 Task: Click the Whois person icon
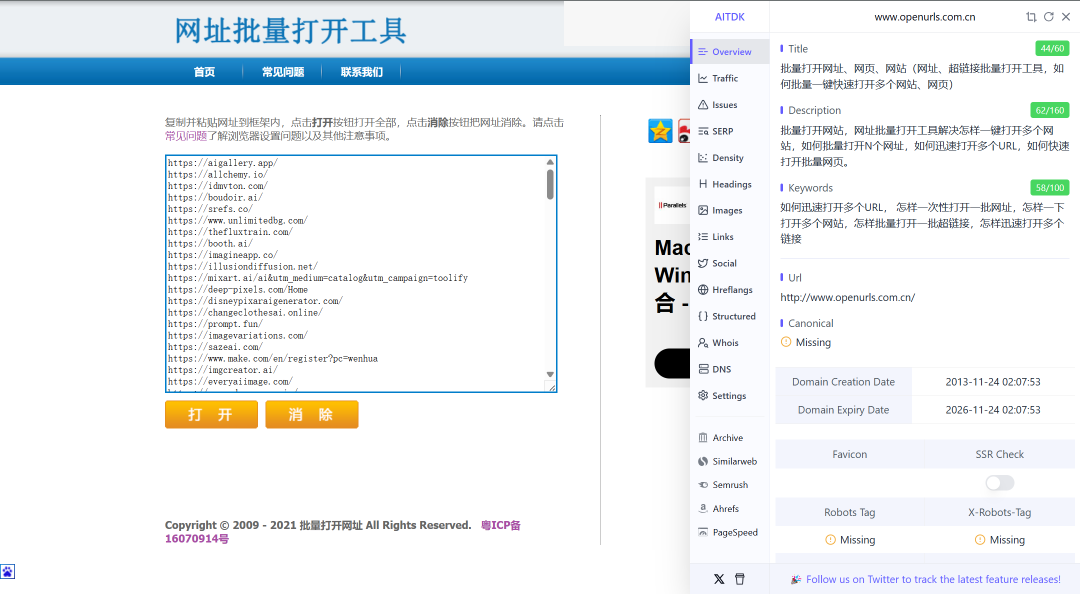(703, 342)
